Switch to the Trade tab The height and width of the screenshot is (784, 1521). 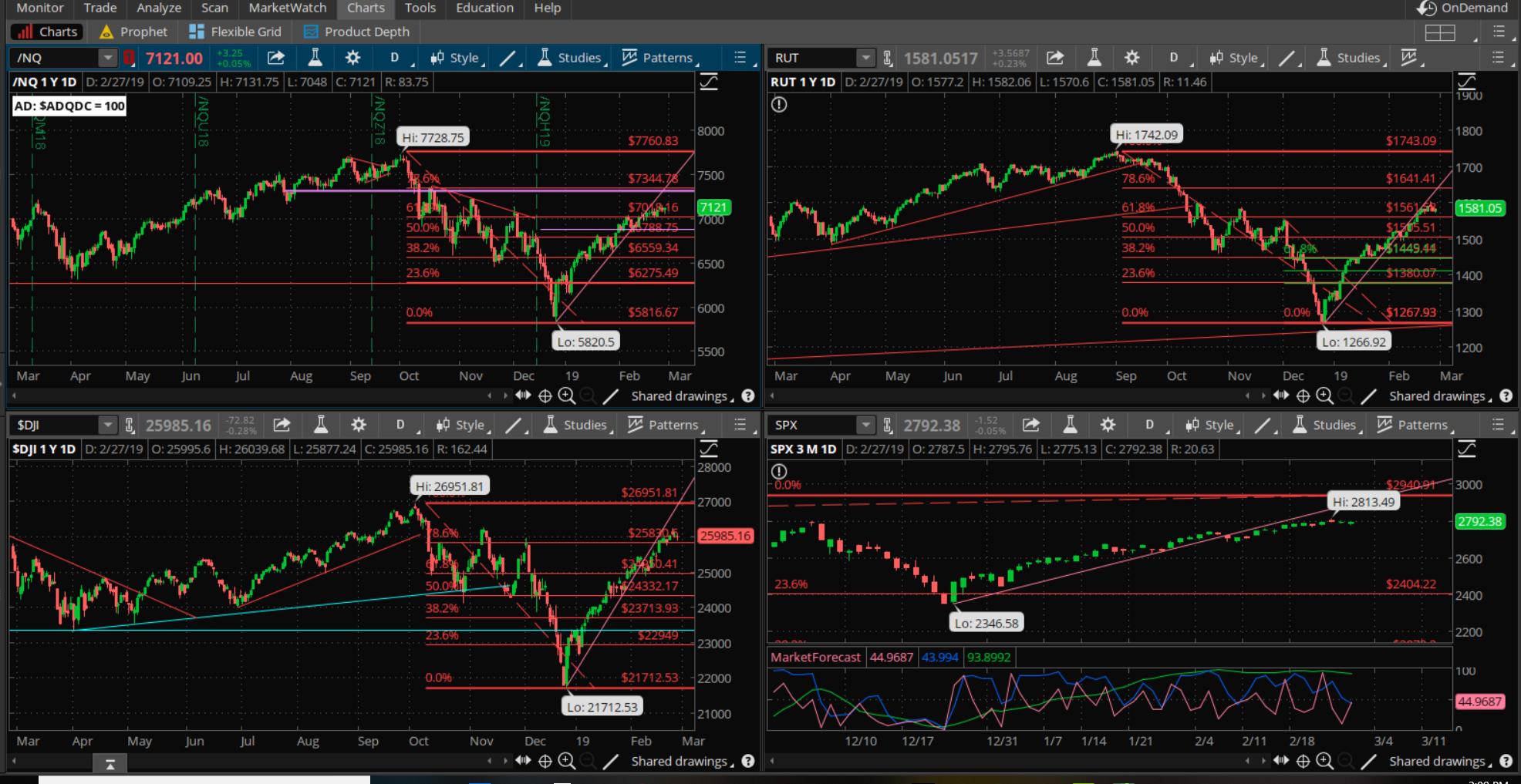tap(100, 8)
